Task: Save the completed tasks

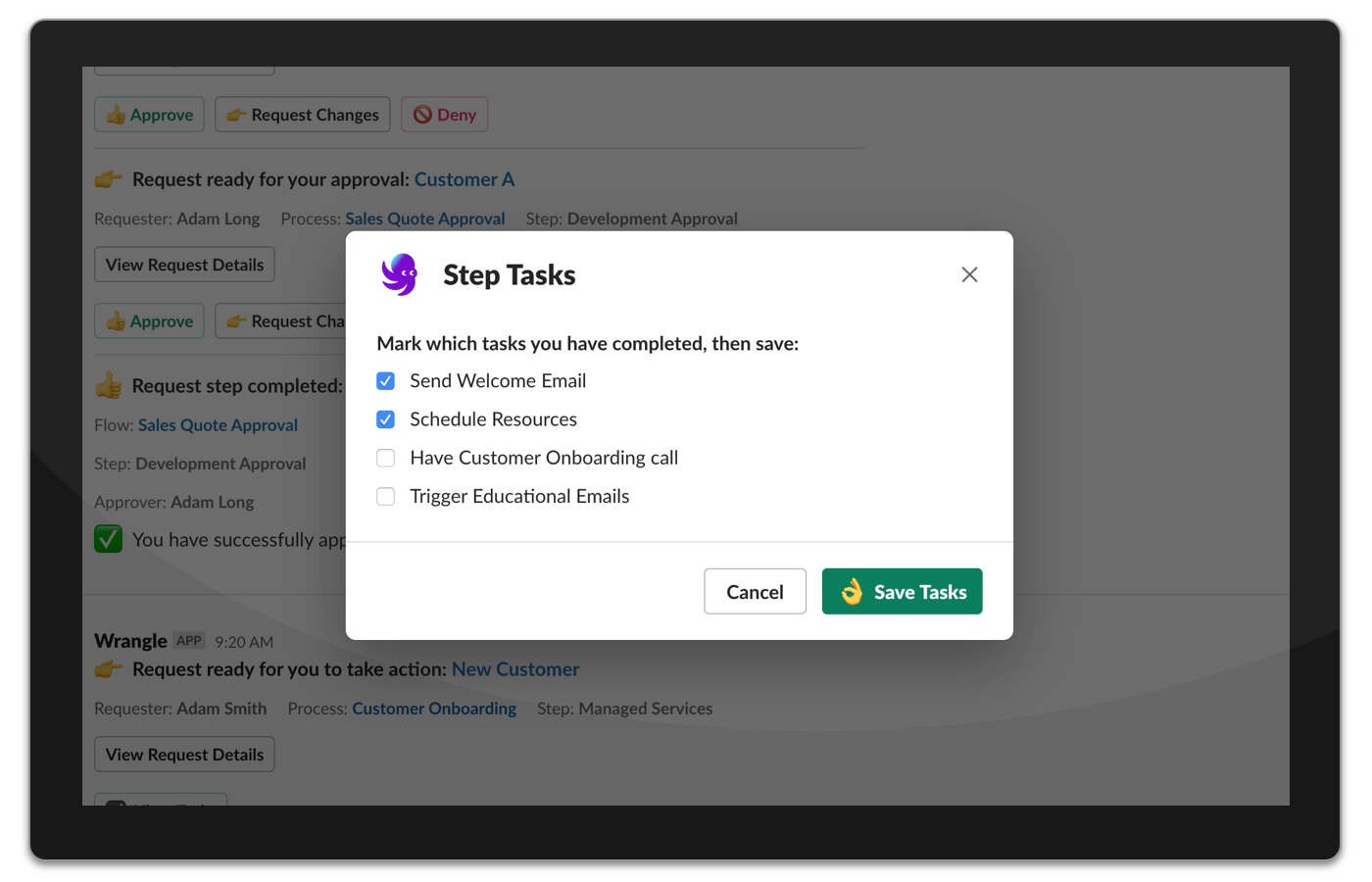Action: point(903,592)
